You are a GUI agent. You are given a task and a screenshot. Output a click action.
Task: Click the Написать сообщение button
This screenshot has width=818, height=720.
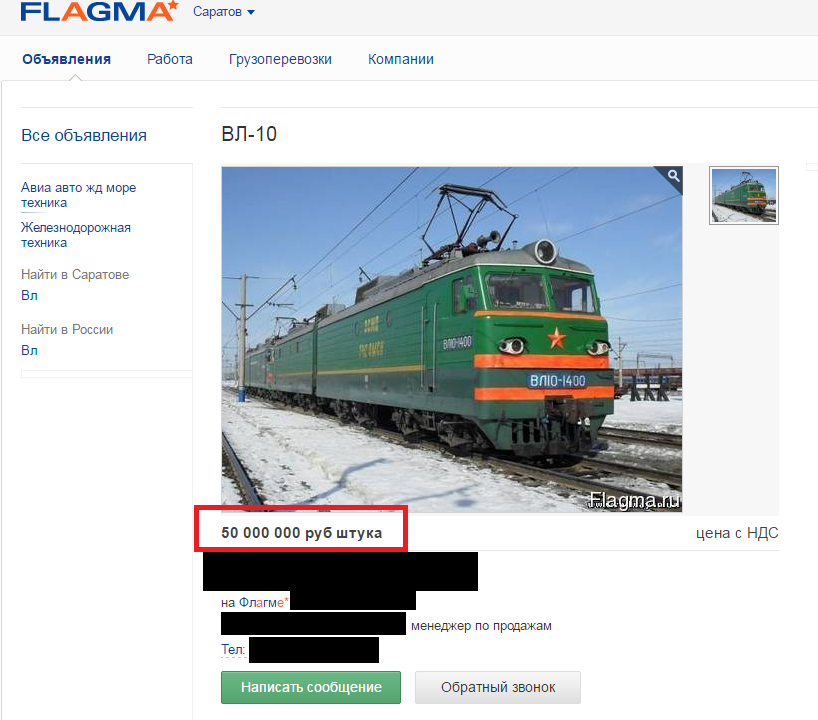click(x=311, y=687)
